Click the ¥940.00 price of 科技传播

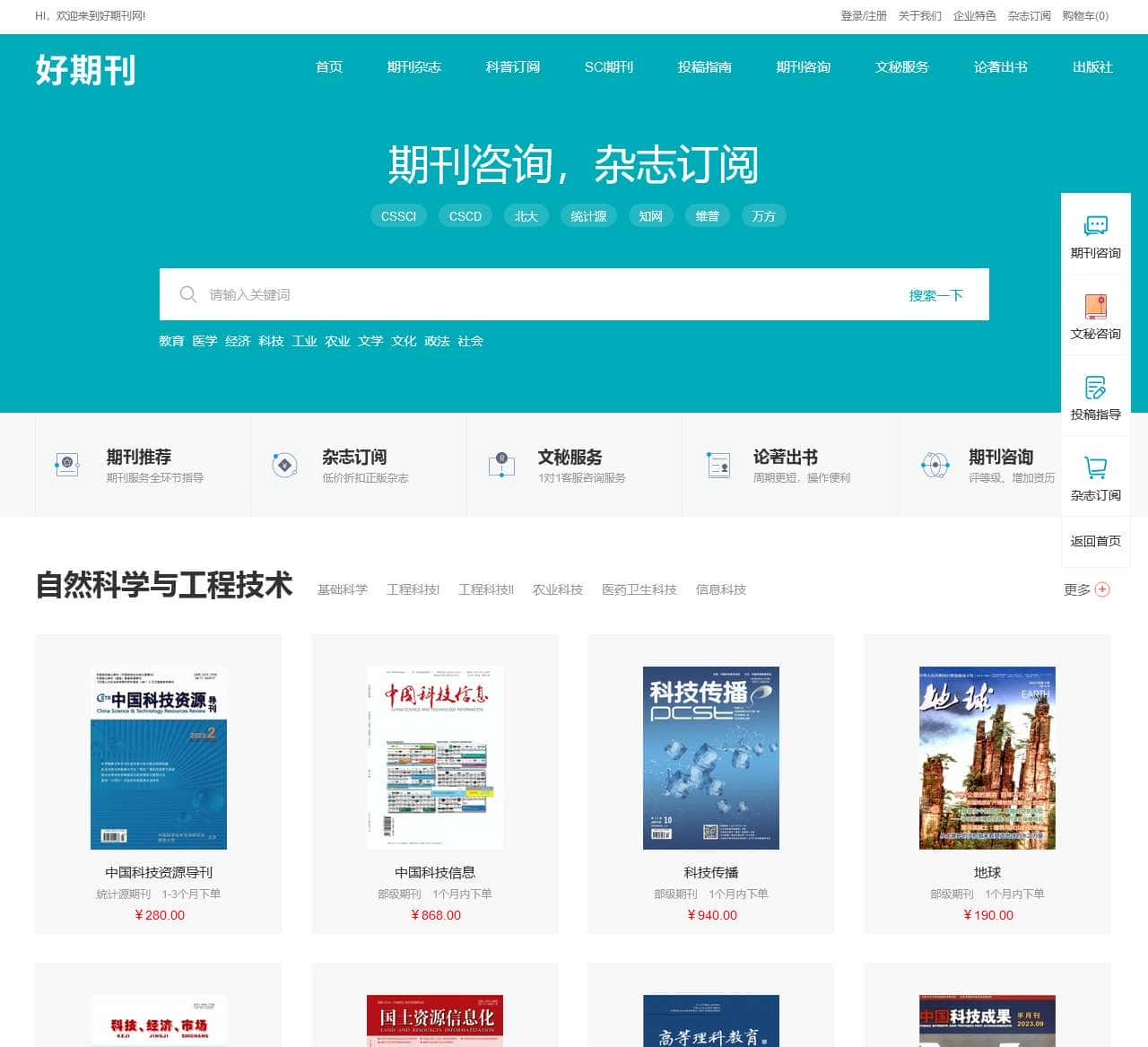[711, 915]
